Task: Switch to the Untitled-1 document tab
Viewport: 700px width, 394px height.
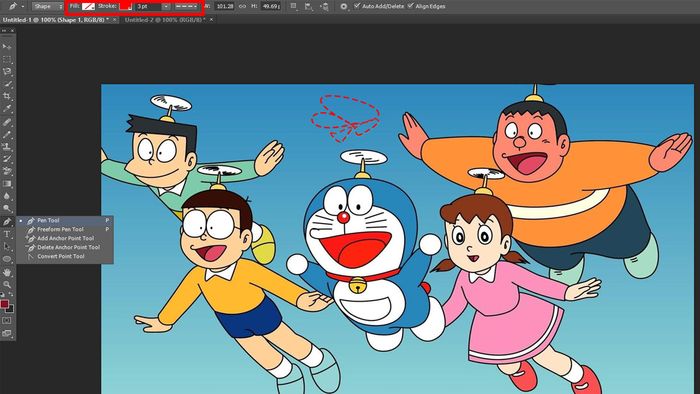Action: tap(55, 20)
